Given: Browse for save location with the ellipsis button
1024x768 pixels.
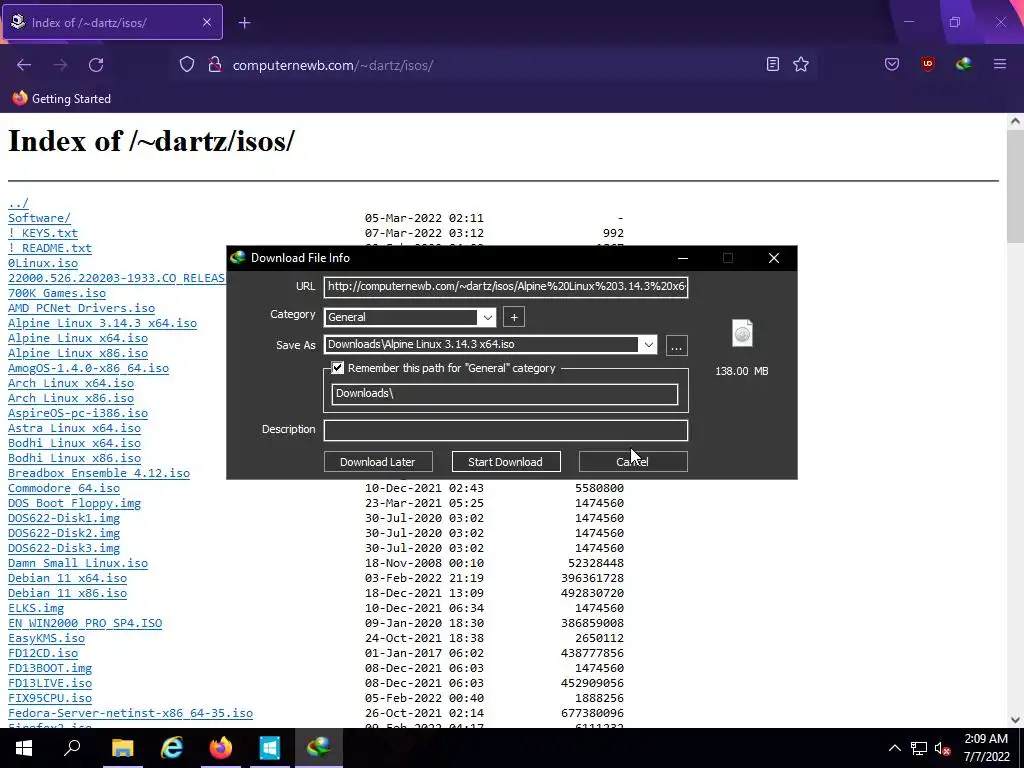Looking at the screenshot, I should tap(677, 345).
